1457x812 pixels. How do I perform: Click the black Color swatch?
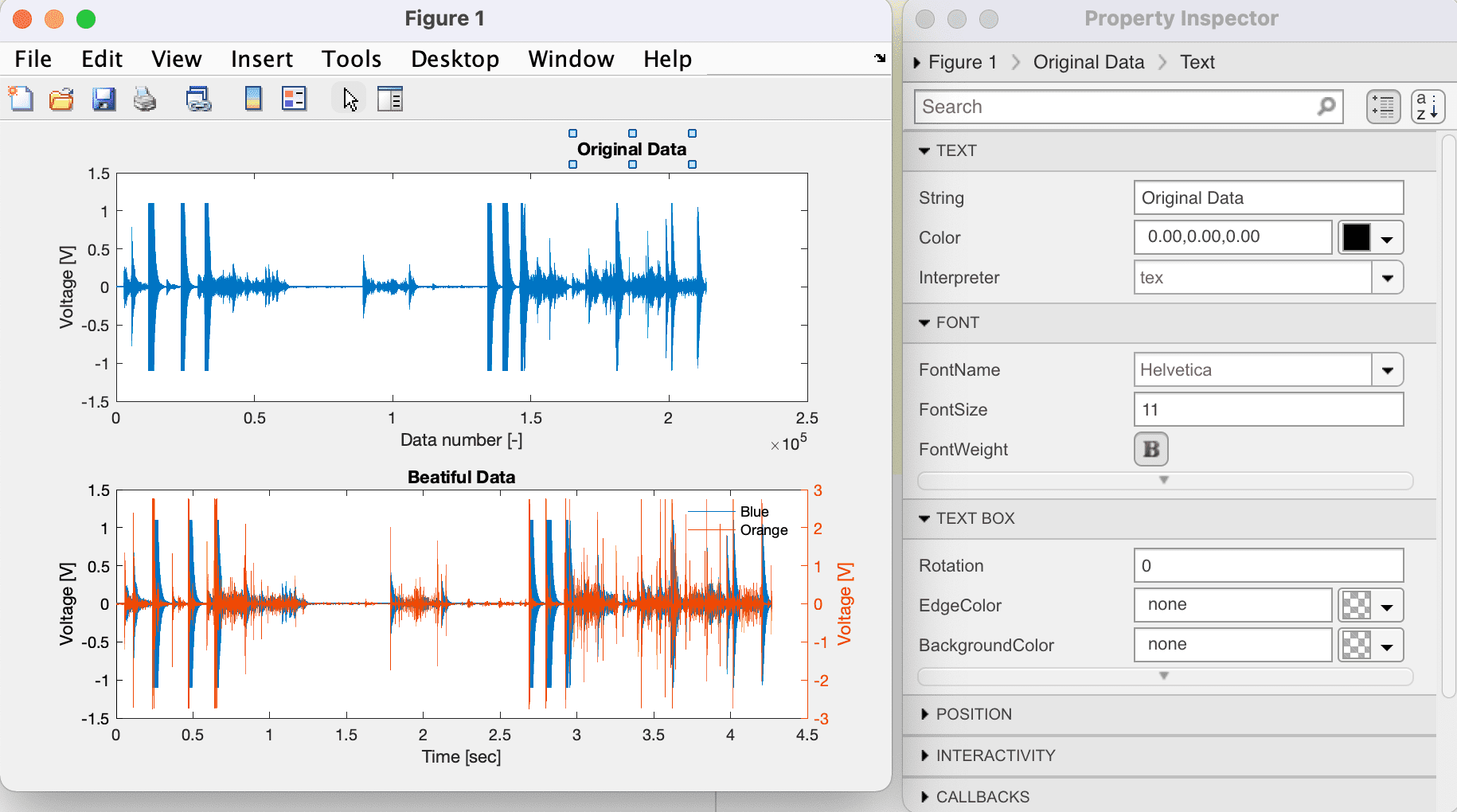(1357, 237)
